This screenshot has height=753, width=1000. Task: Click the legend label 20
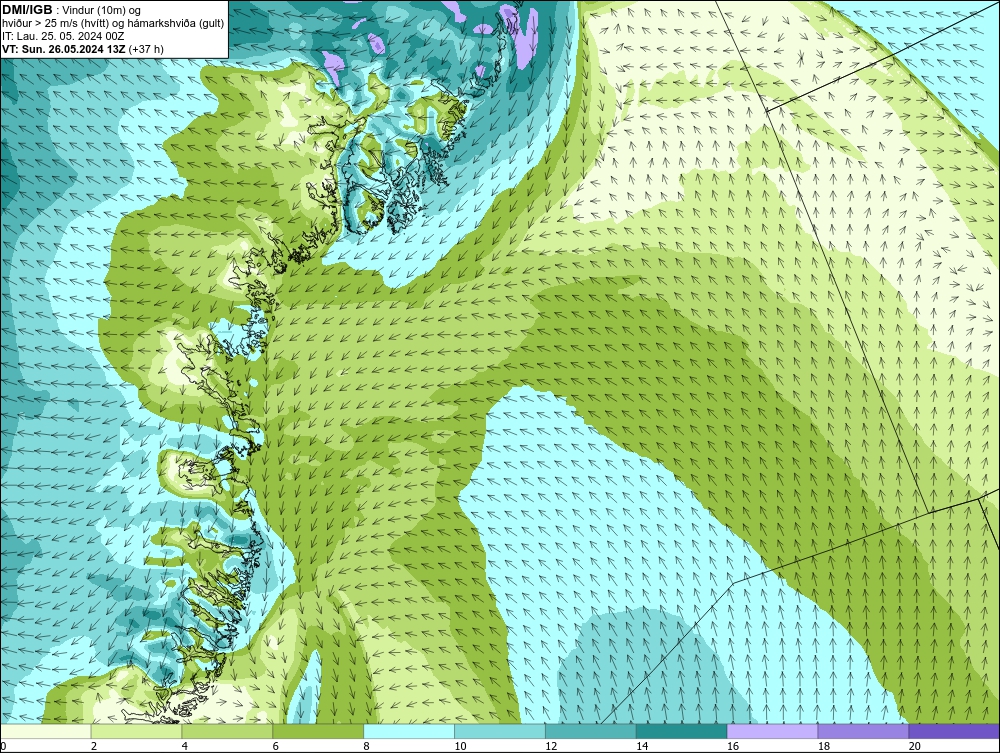[x=915, y=746]
